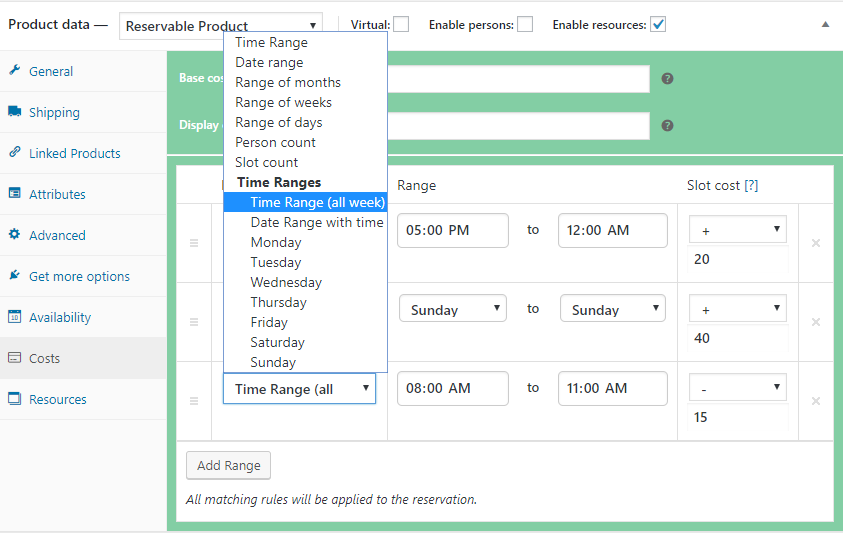
Task: Open the first Sunday day dropdown
Action: (x=452, y=309)
